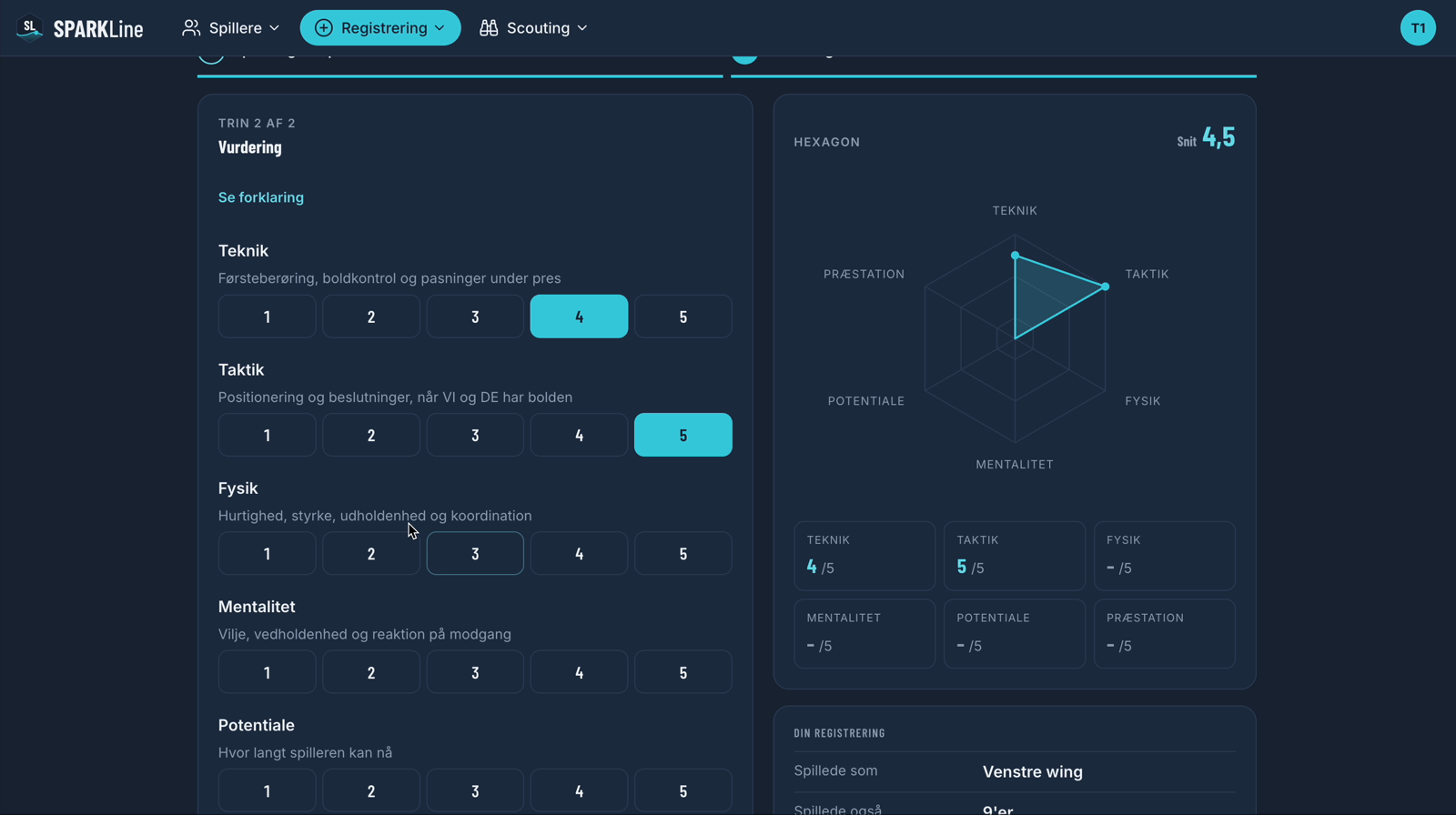Click the Præstation score card
This screenshot has width=1456, height=815.
pos(1165,634)
